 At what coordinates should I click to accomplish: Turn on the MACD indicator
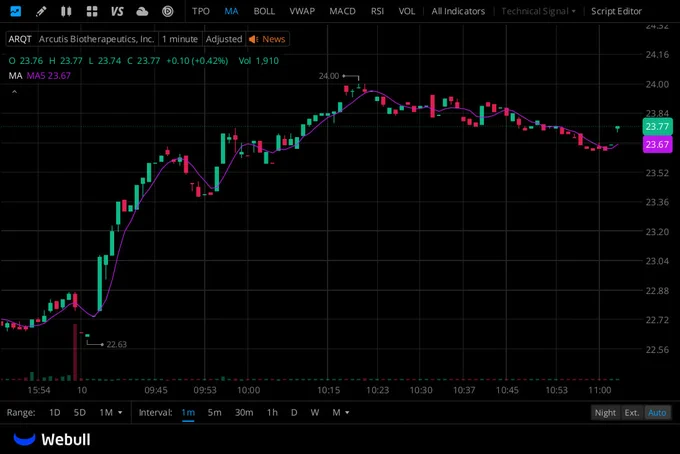342,11
